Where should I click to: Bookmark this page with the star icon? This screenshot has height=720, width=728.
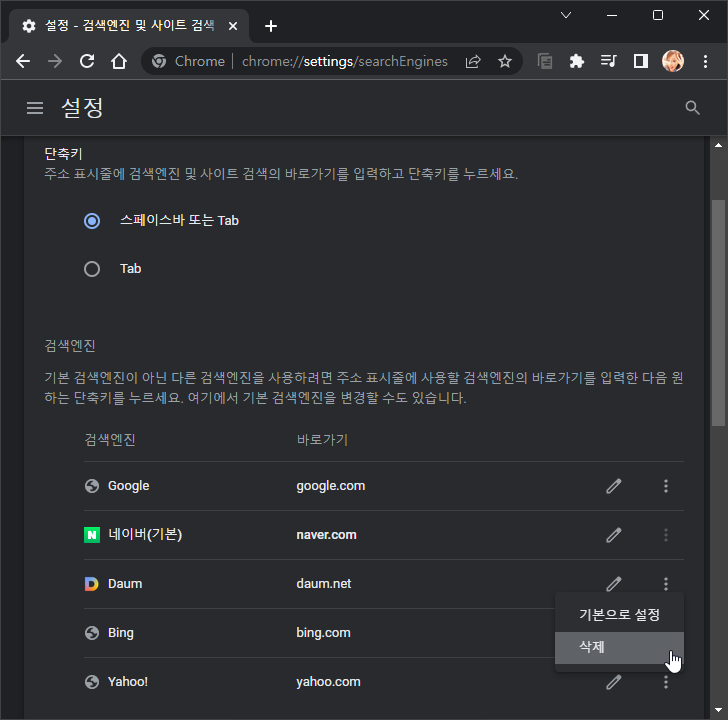coord(505,61)
